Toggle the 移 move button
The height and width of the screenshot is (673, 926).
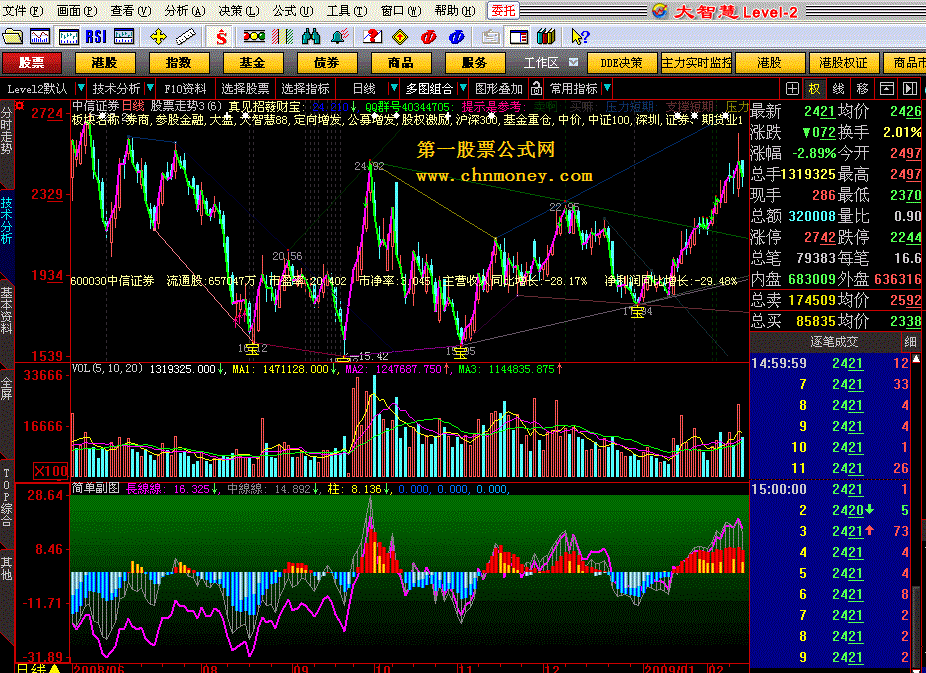click(863, 89)
